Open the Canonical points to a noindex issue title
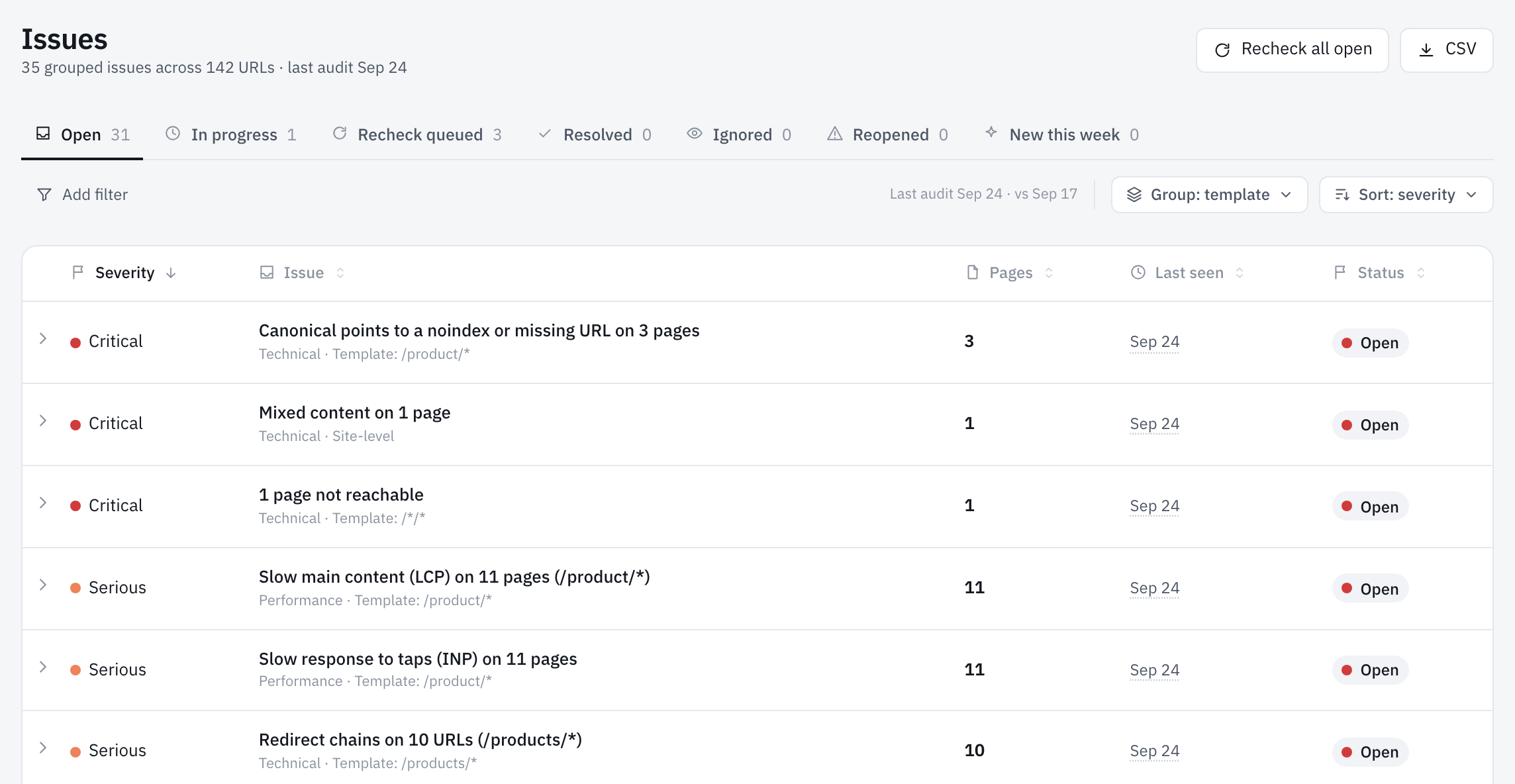This screenshot has height=784, width=1515. click(479, 330)
